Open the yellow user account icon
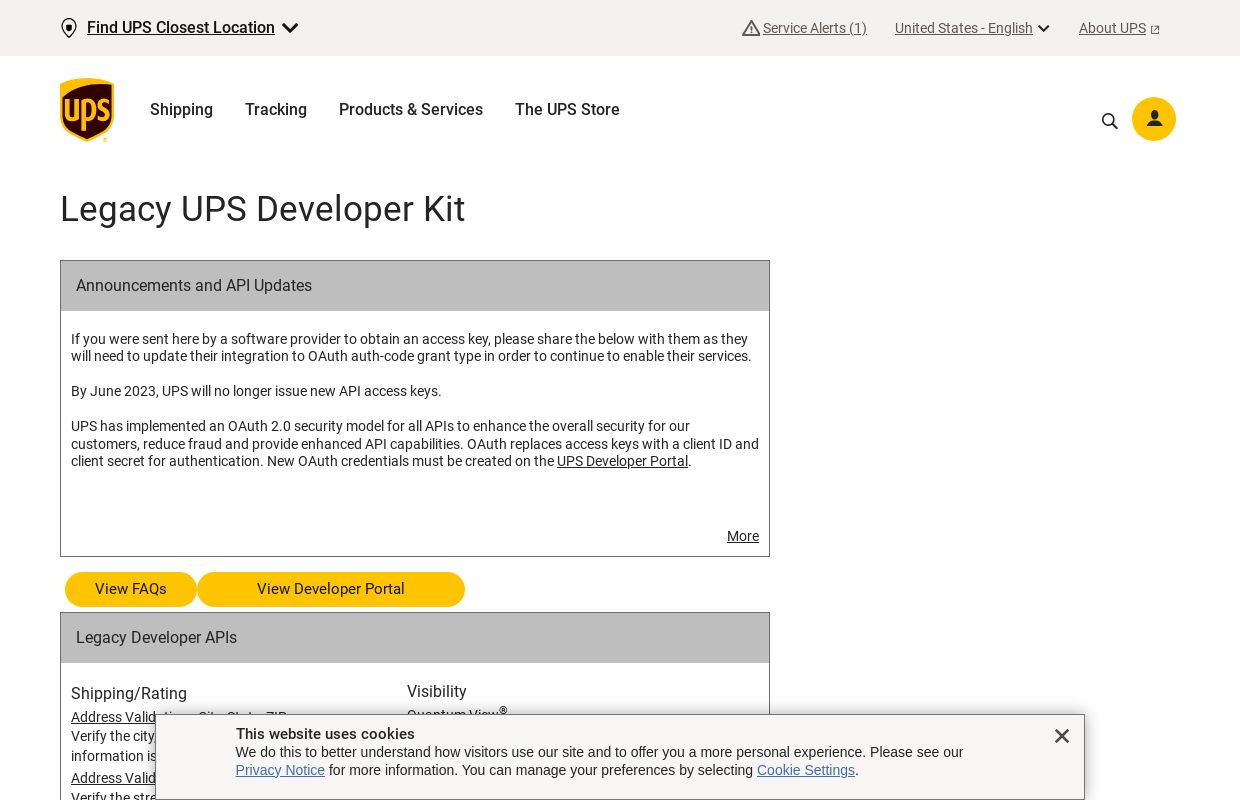The image size is (1240, 800). point(1154,119)
